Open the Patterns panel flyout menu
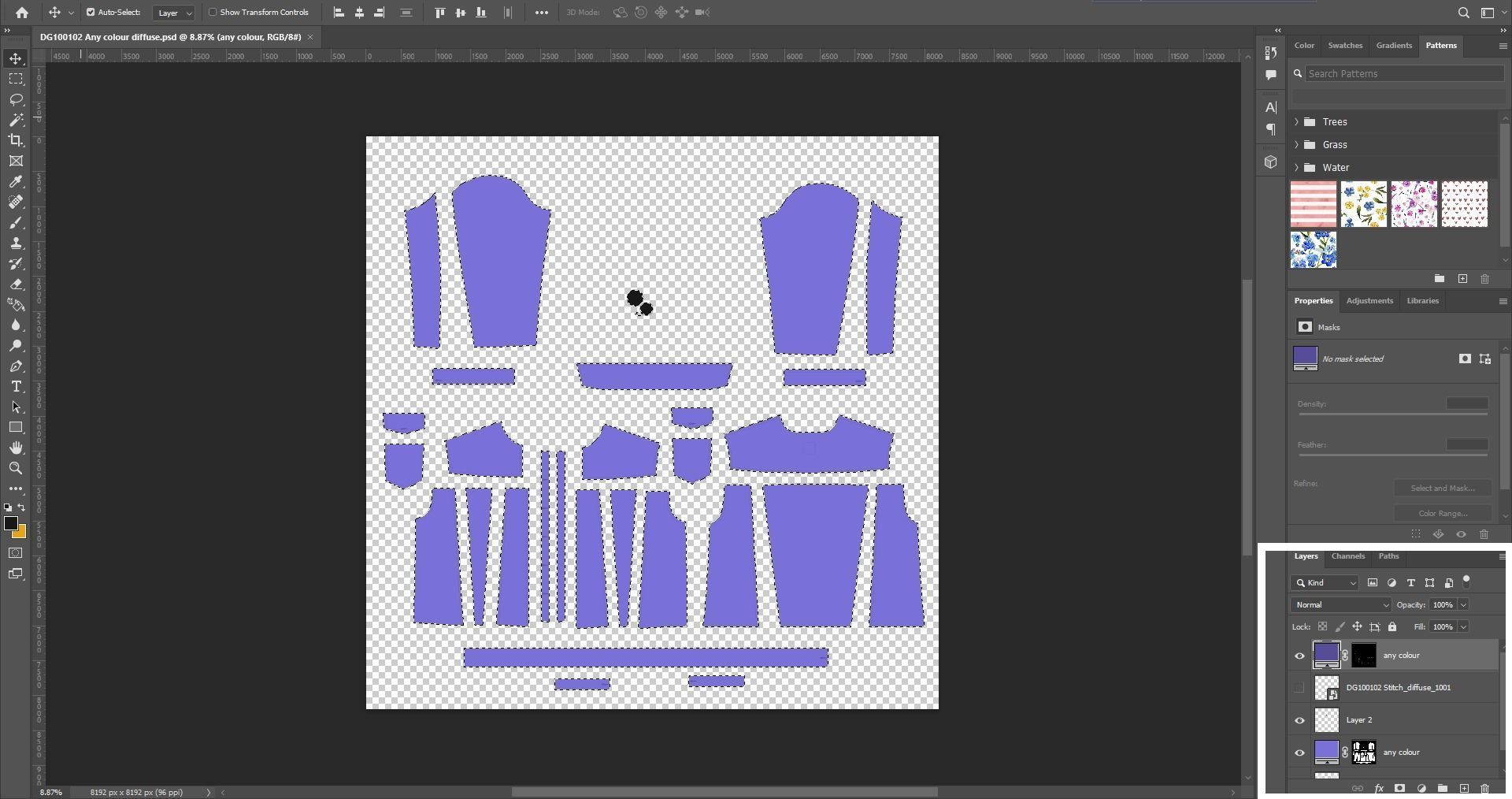Screen dimensions: 1512x799 coord(1503,46)
